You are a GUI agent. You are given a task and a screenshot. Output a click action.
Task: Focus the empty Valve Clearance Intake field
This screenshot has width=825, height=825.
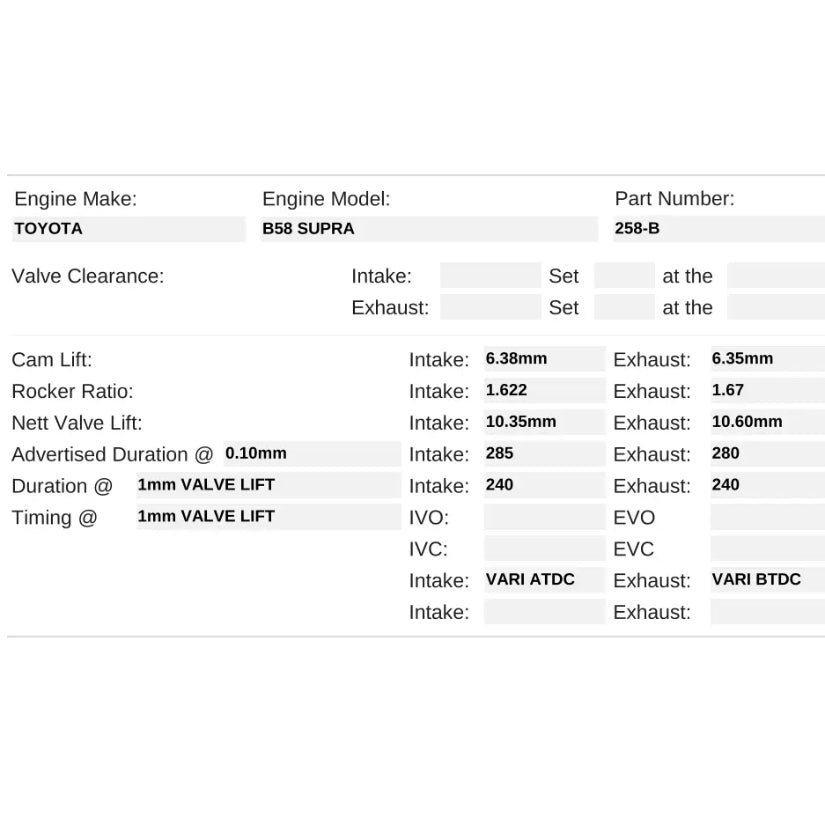[x=489, y=276]
